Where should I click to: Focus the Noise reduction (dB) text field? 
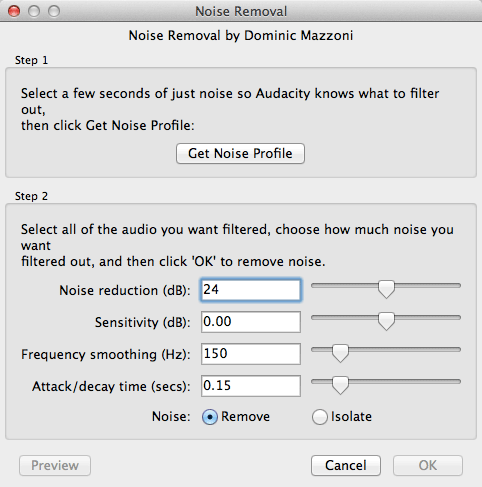[251, 290]
